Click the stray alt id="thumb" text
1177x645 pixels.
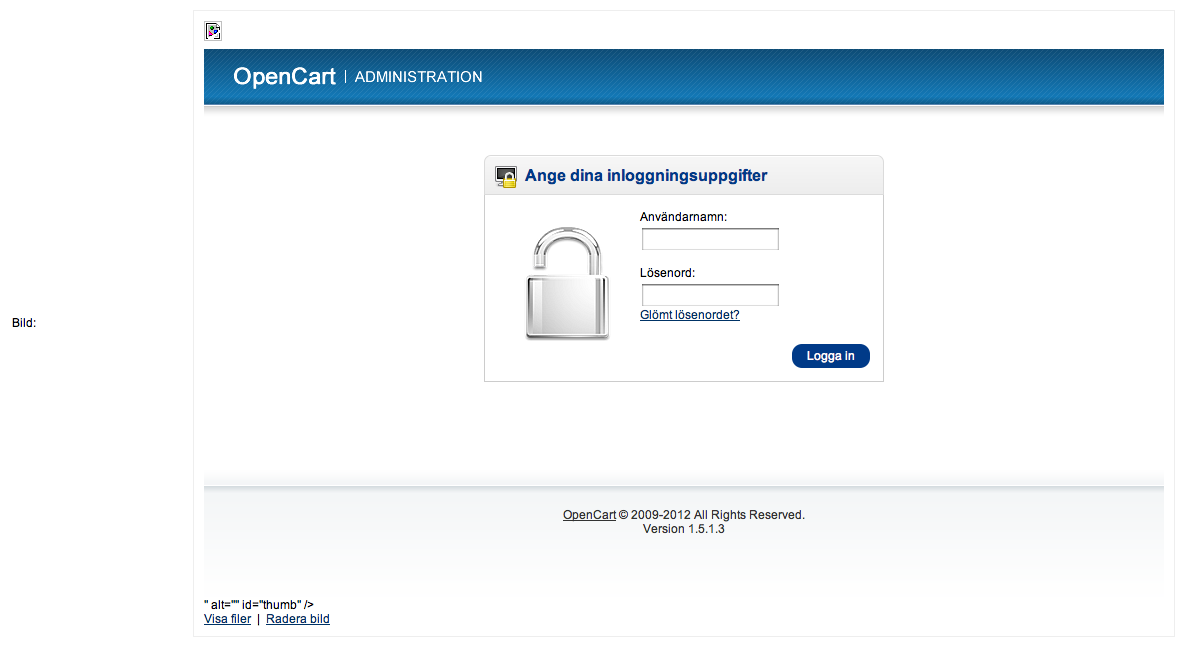pos(259,604)
